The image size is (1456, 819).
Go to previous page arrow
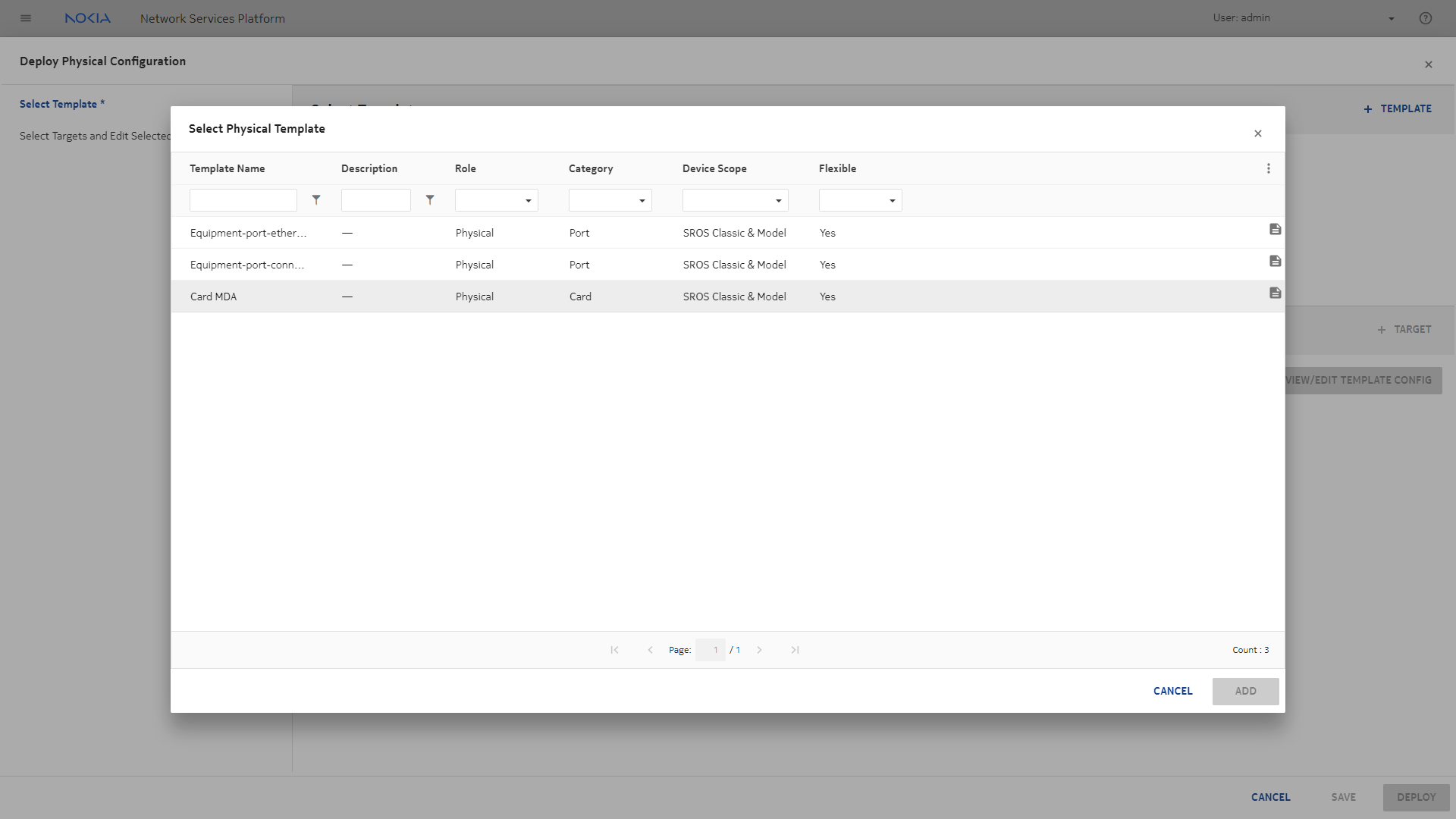pos(650,650)
